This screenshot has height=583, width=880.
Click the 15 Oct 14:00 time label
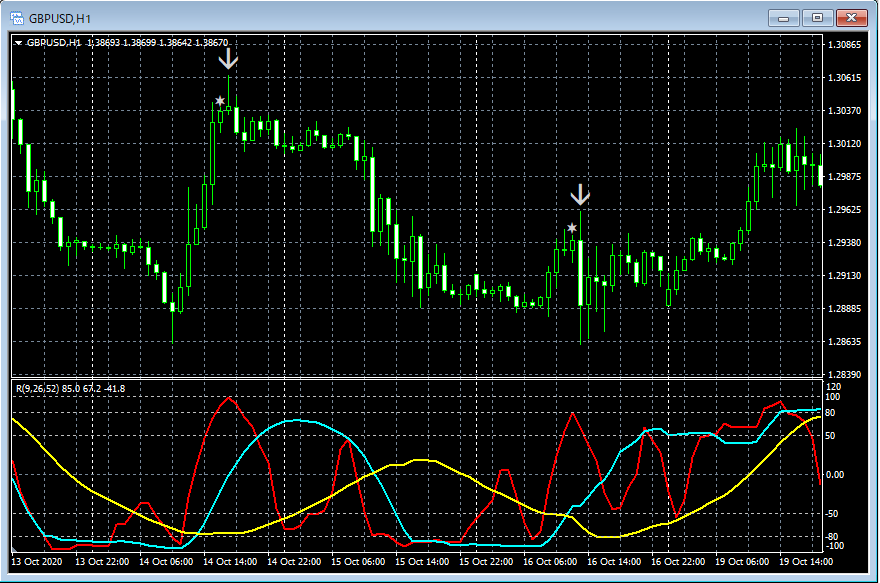pos(422,562)
